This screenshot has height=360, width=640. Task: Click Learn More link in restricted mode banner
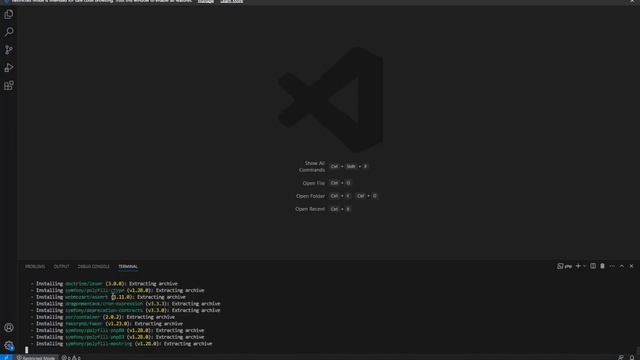(231, 1)
